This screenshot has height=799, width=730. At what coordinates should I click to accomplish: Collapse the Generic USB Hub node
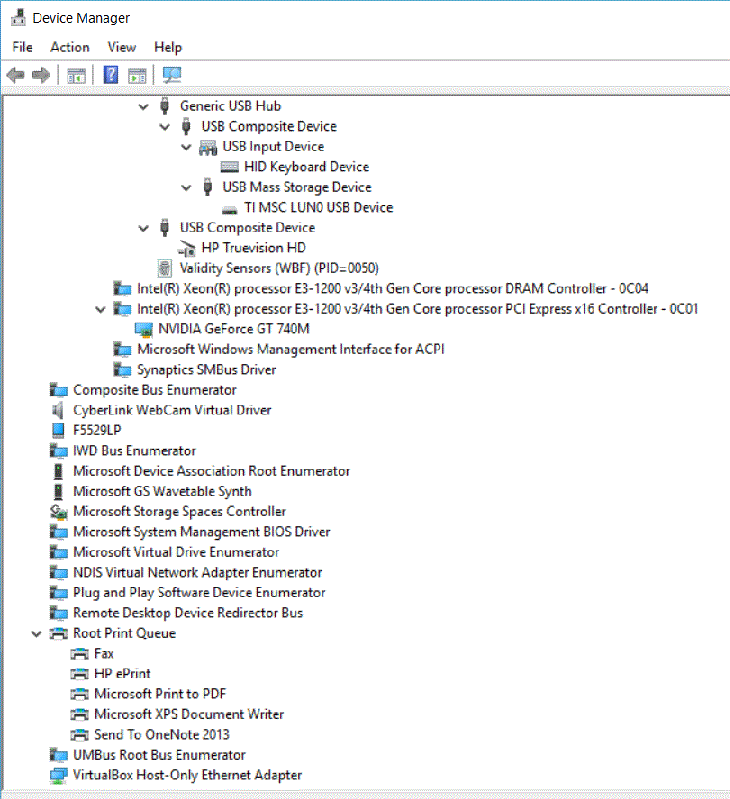click(x=144, y=106)
